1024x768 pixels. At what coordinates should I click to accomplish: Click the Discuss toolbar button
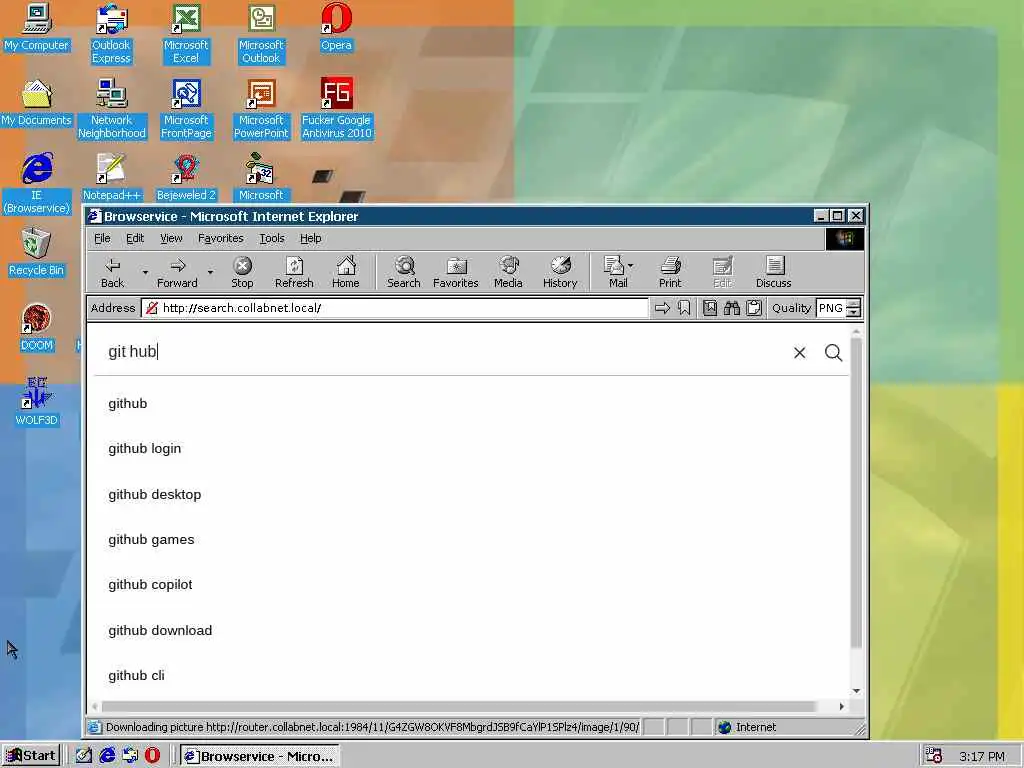(774, 272)
